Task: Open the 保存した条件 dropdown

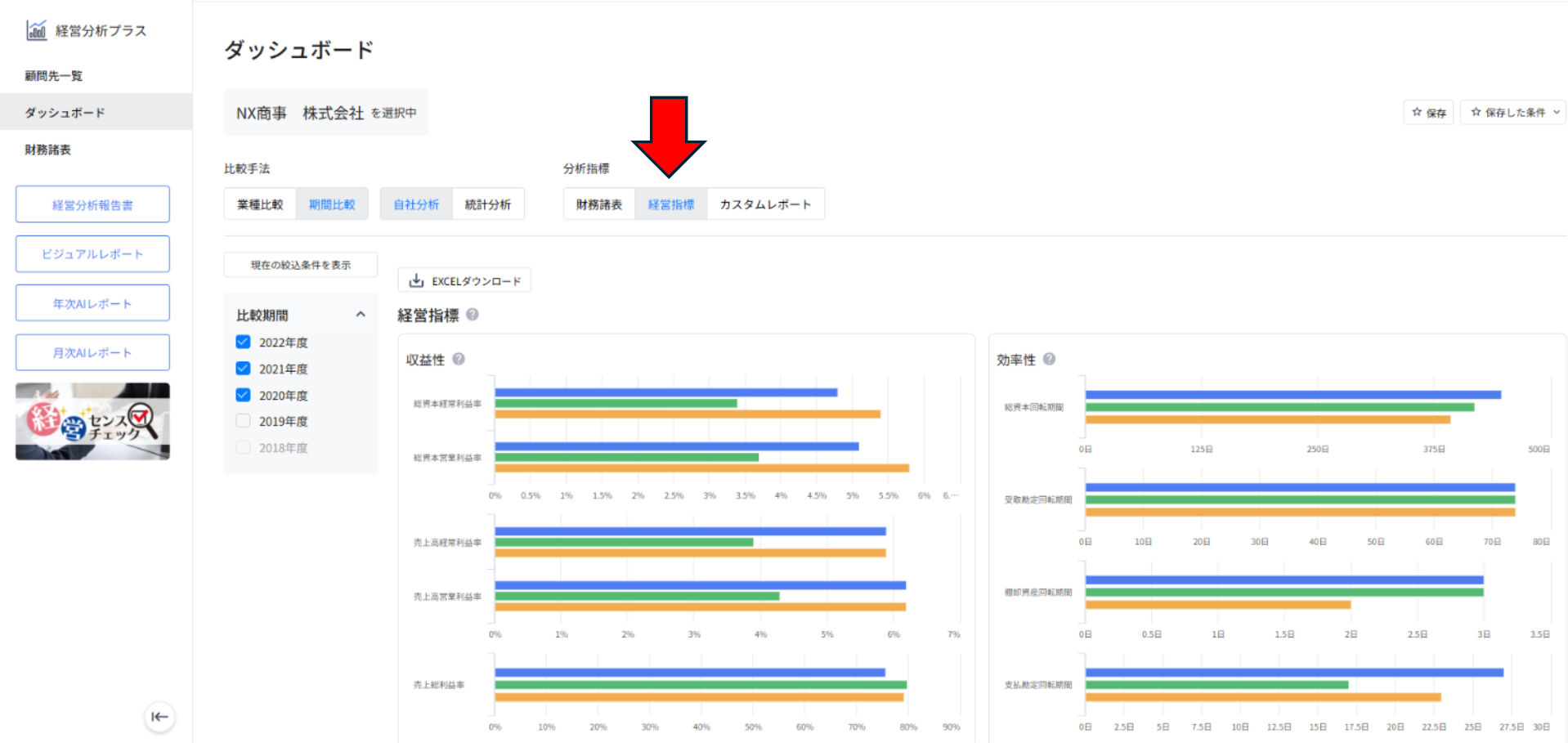Action: click(1513, 113)
